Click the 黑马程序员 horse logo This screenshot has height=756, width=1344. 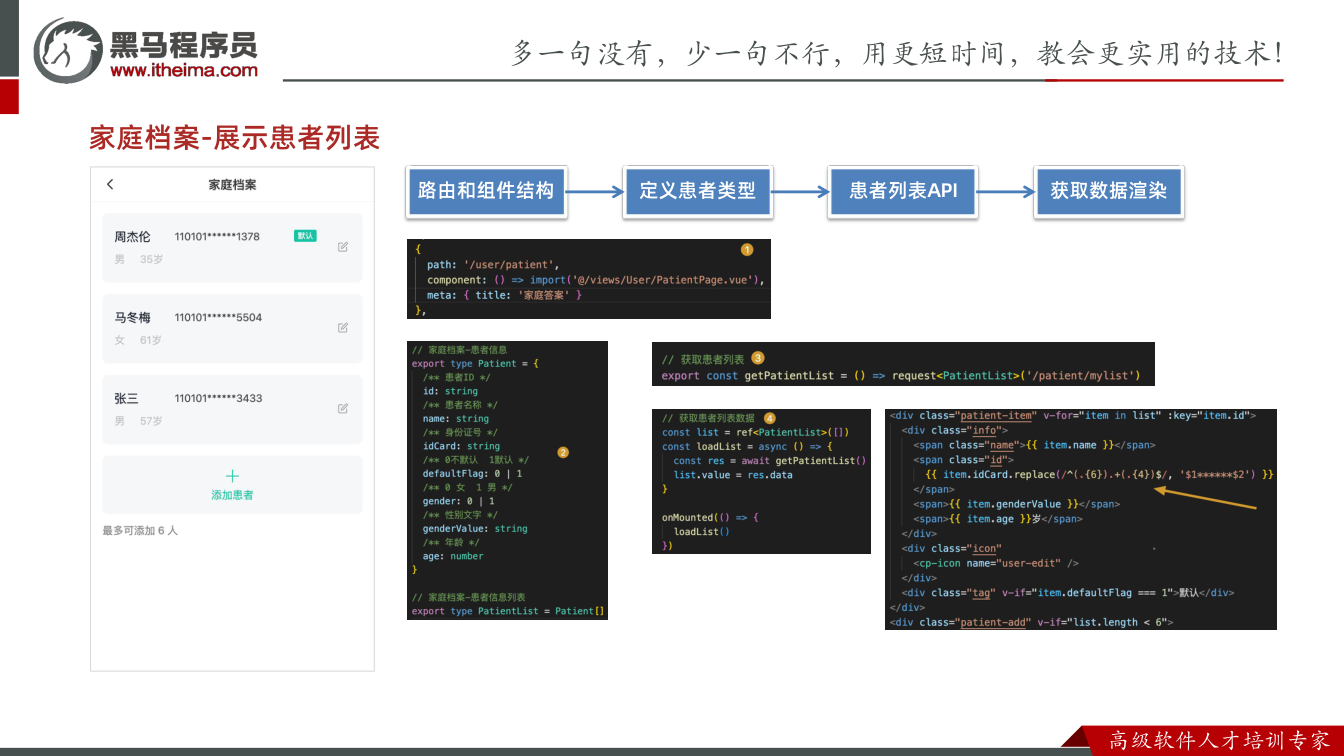click(x=68, y=50)
